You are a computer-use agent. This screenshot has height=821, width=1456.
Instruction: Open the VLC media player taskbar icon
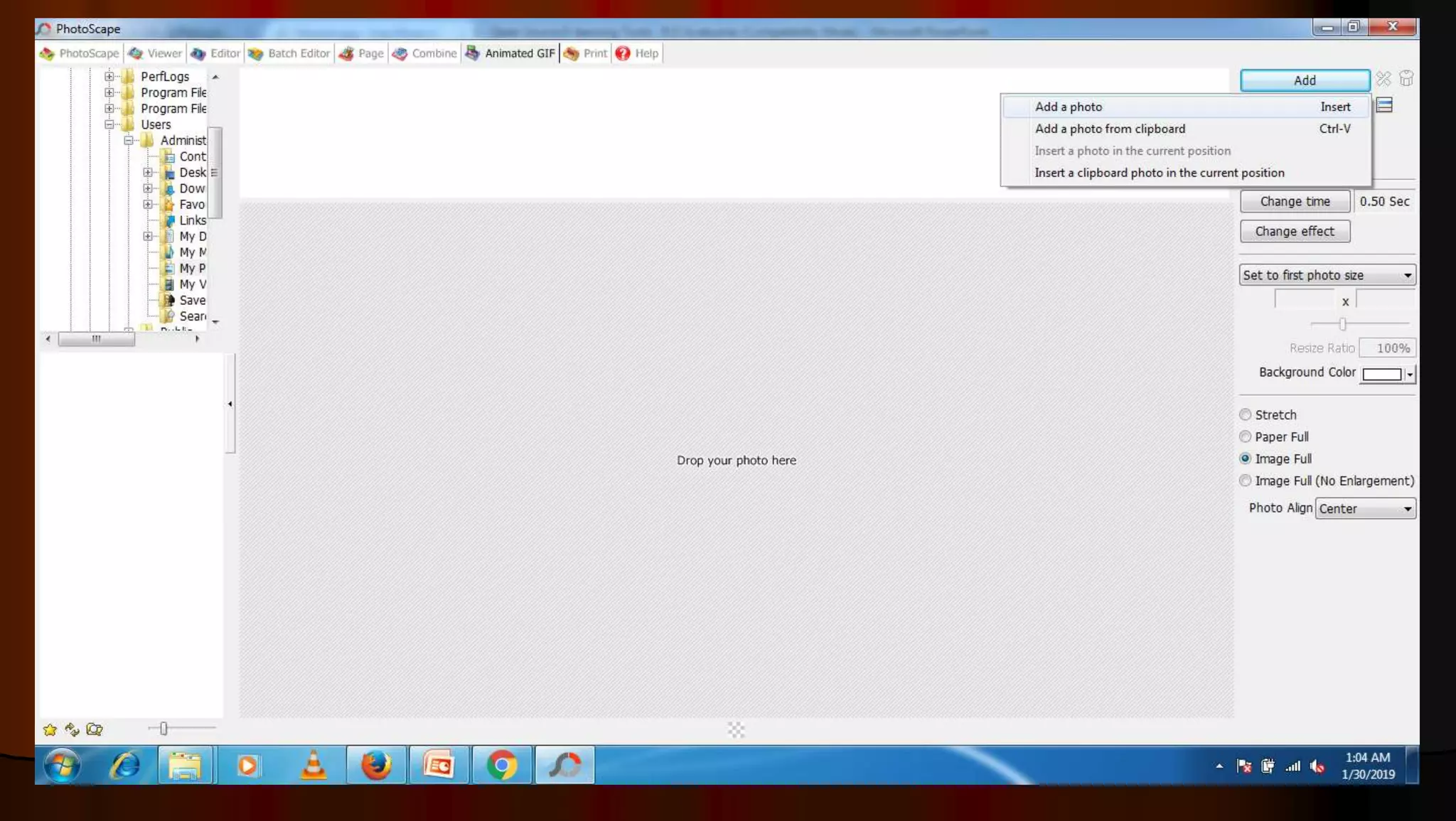314,765
